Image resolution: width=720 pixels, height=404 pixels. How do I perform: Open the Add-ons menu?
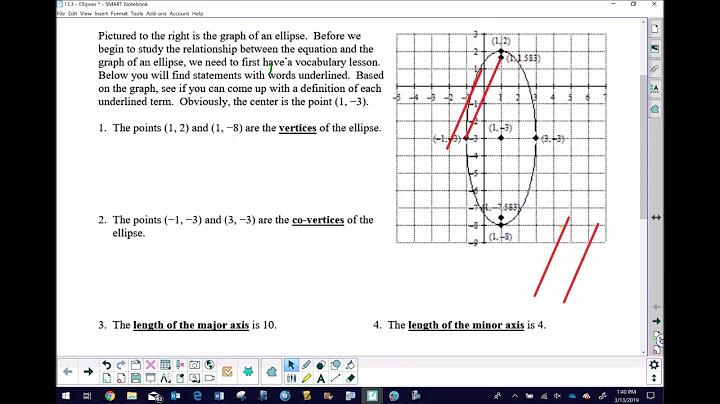click(x=156, y=14)
